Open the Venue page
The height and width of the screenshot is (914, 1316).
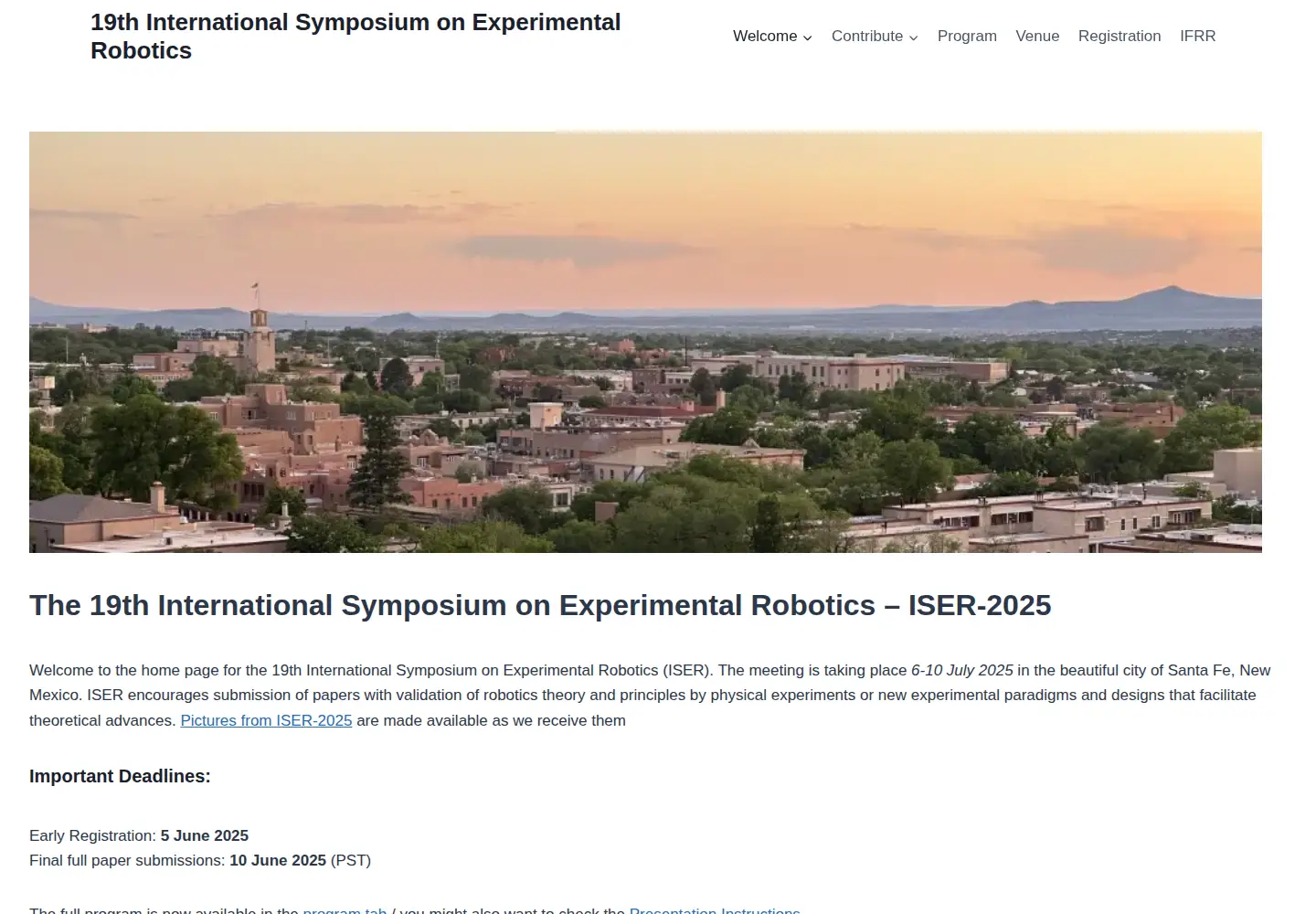tap(1037, 37)
